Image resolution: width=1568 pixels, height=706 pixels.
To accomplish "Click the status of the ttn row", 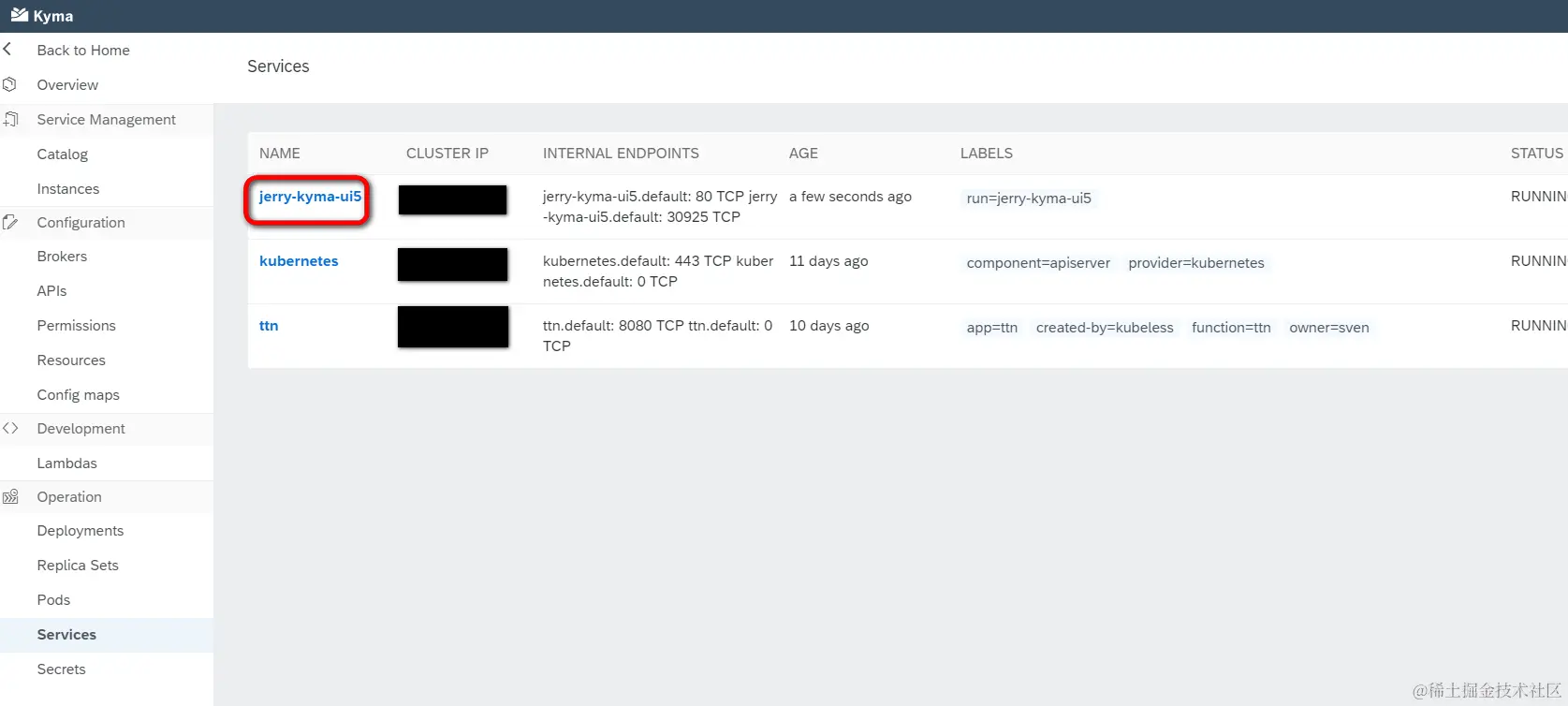I will (x=1539, y=326).
